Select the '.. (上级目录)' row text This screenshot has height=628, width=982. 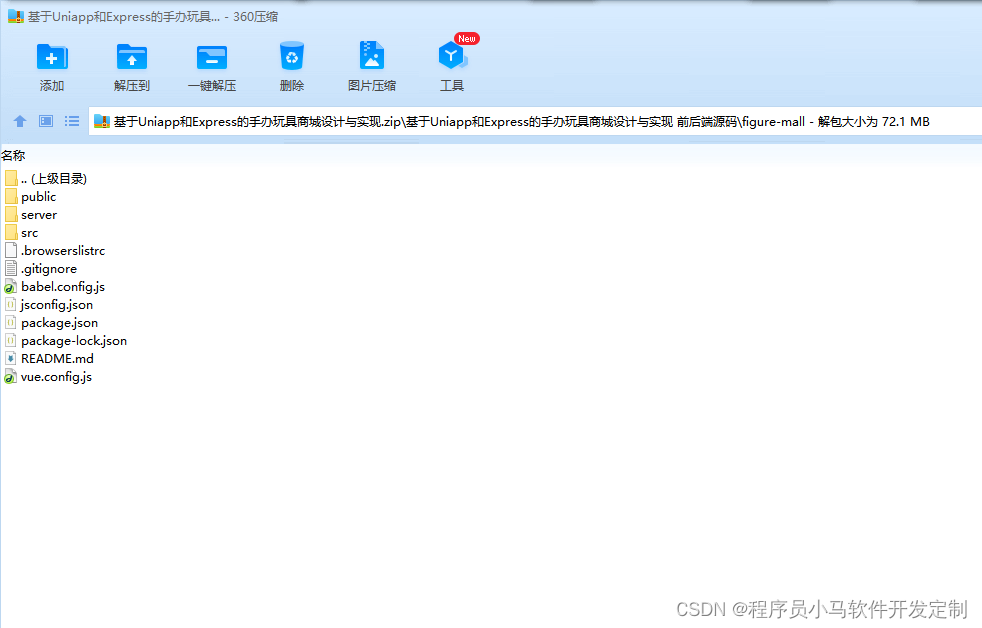(x=54, y=178)
